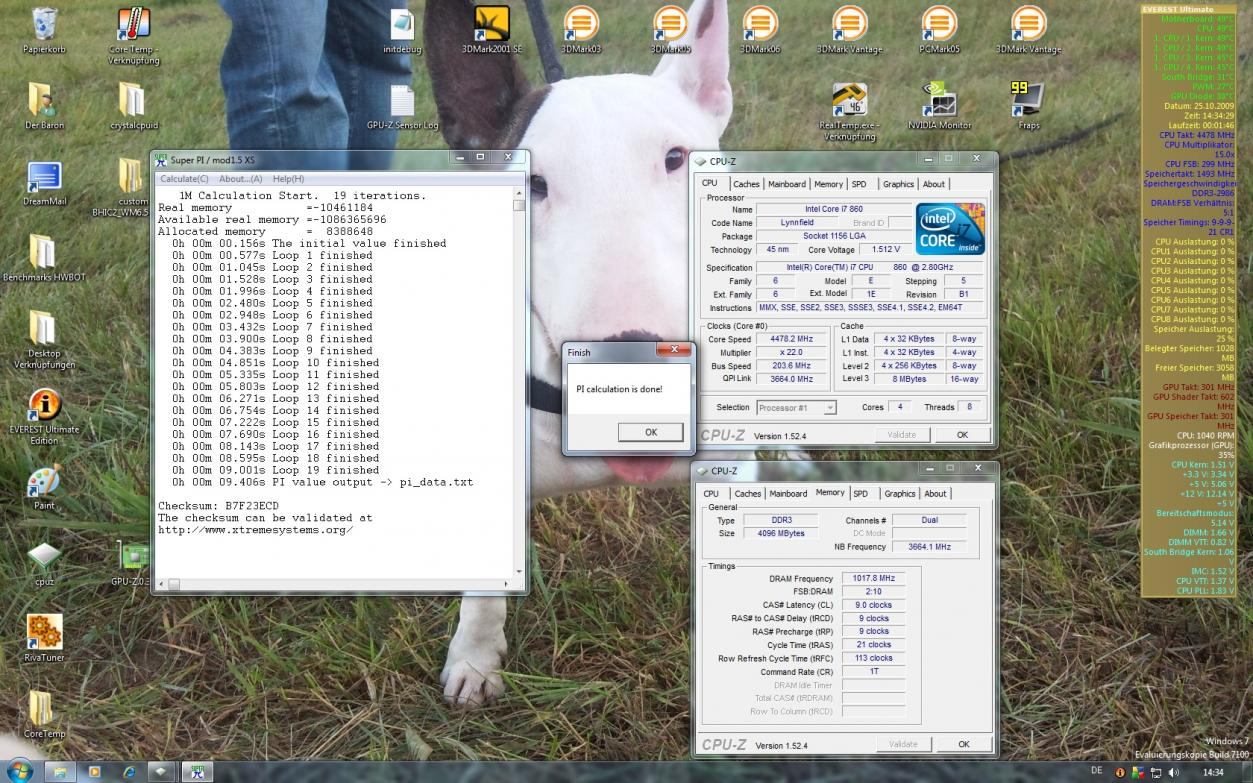1253x783 pixels.
Task: Switch to SPD tab in upper CPU-Z
Action: tap(859, 184)
